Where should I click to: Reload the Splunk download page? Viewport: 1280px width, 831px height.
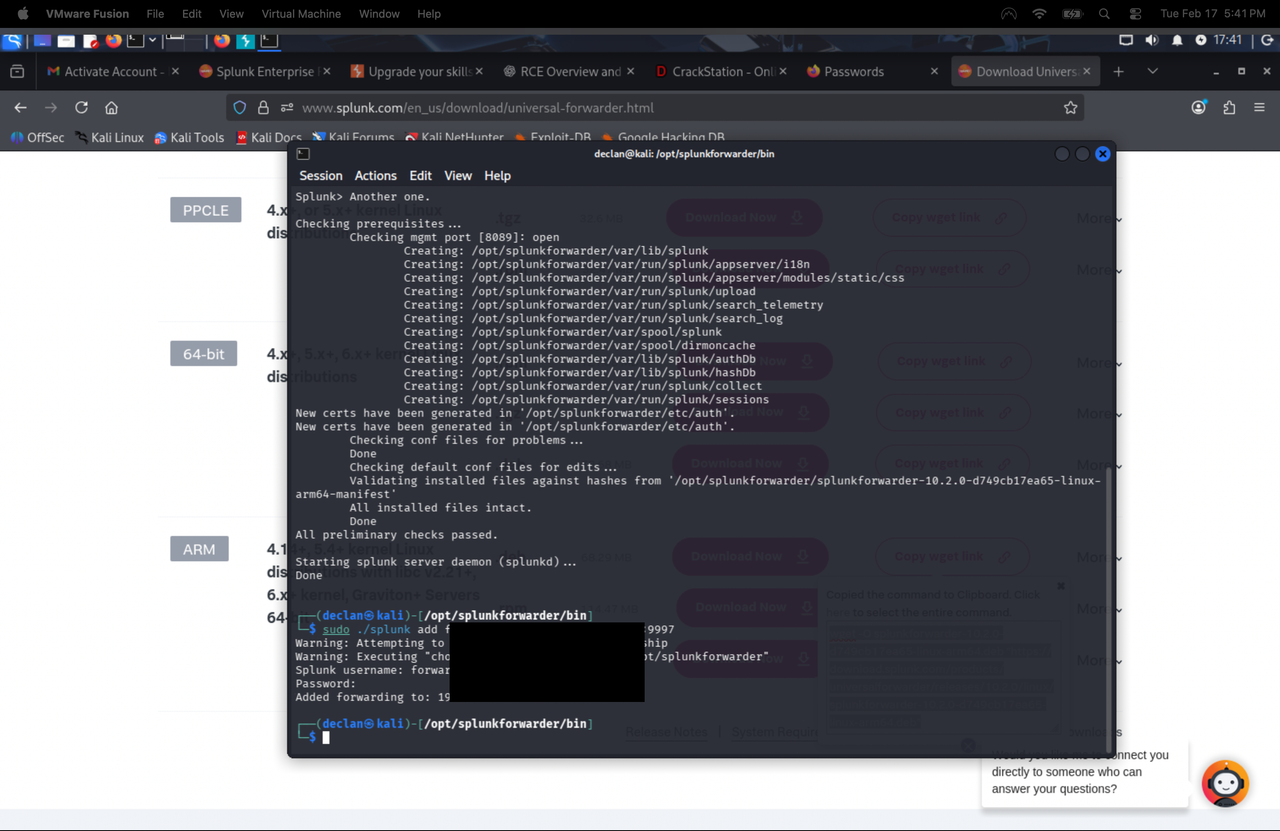click(81, 107)
